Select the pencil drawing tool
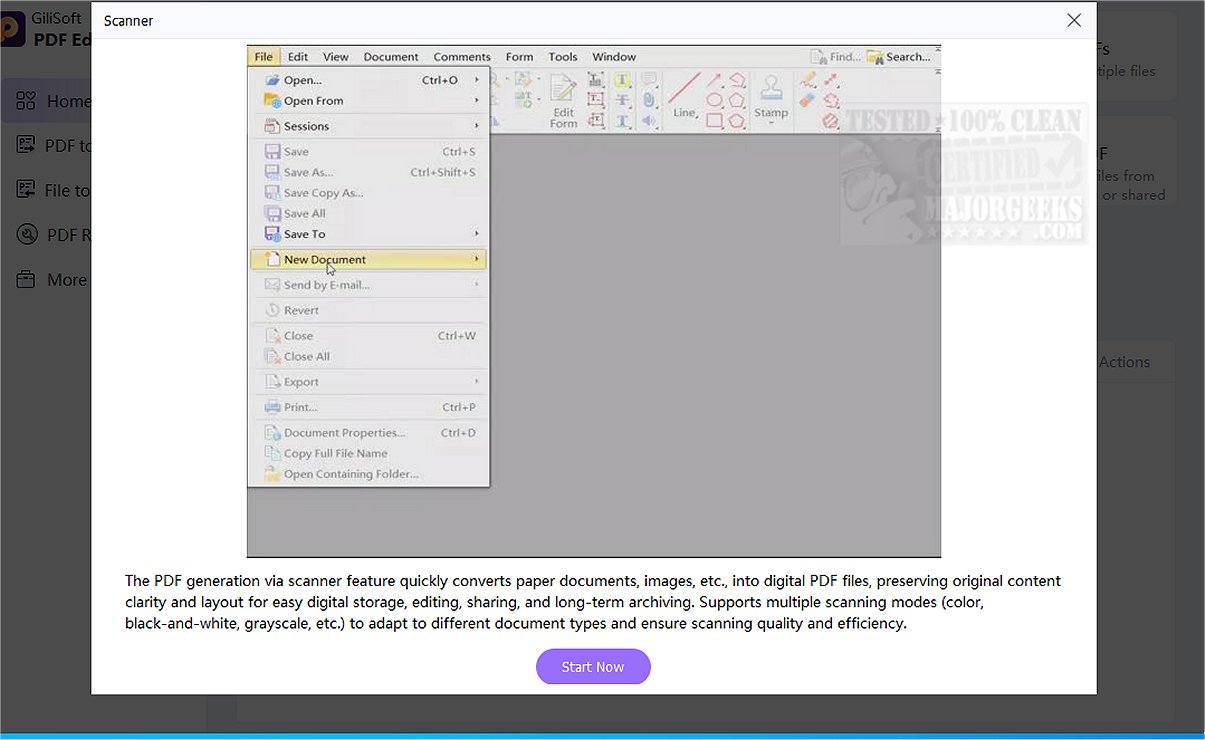Screen dimensions: 1205x740 tap(808, 80)
